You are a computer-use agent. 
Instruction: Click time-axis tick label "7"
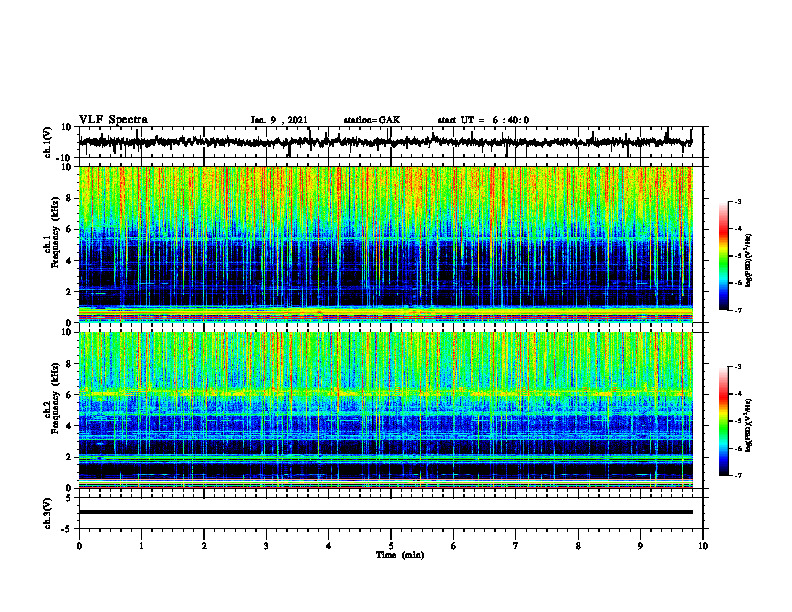pos(516,546)
